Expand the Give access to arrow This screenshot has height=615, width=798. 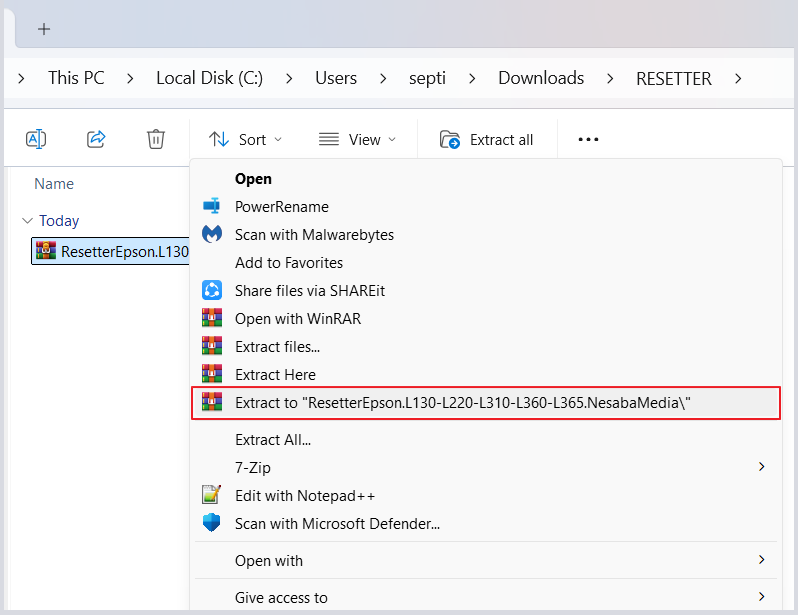(761, 597)
